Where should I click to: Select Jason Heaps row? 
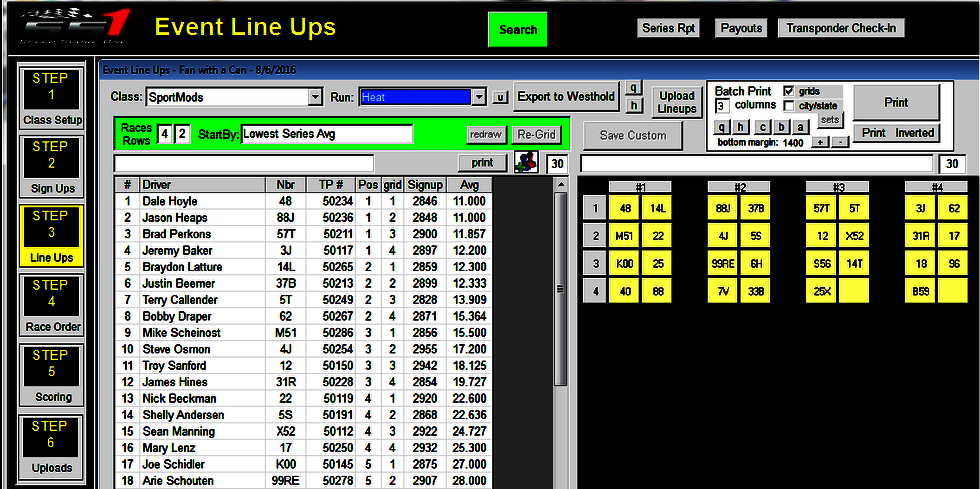click(303, 218)
